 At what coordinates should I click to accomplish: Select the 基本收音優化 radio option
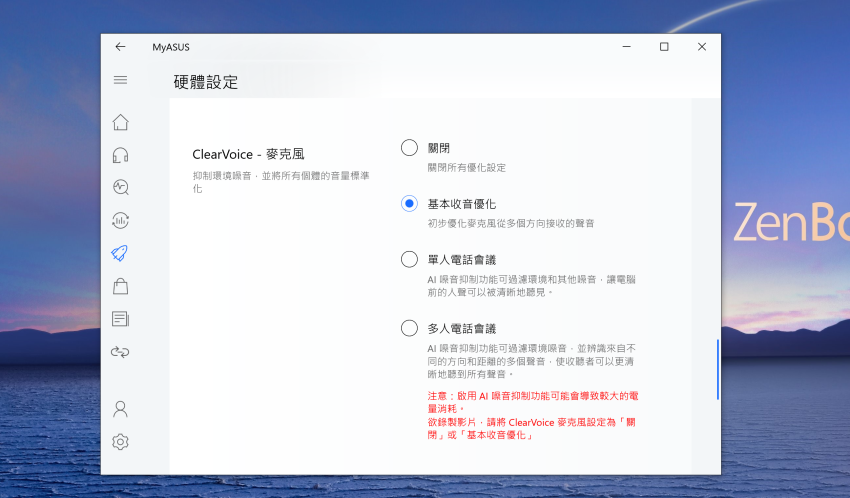(x=409, y=204)
